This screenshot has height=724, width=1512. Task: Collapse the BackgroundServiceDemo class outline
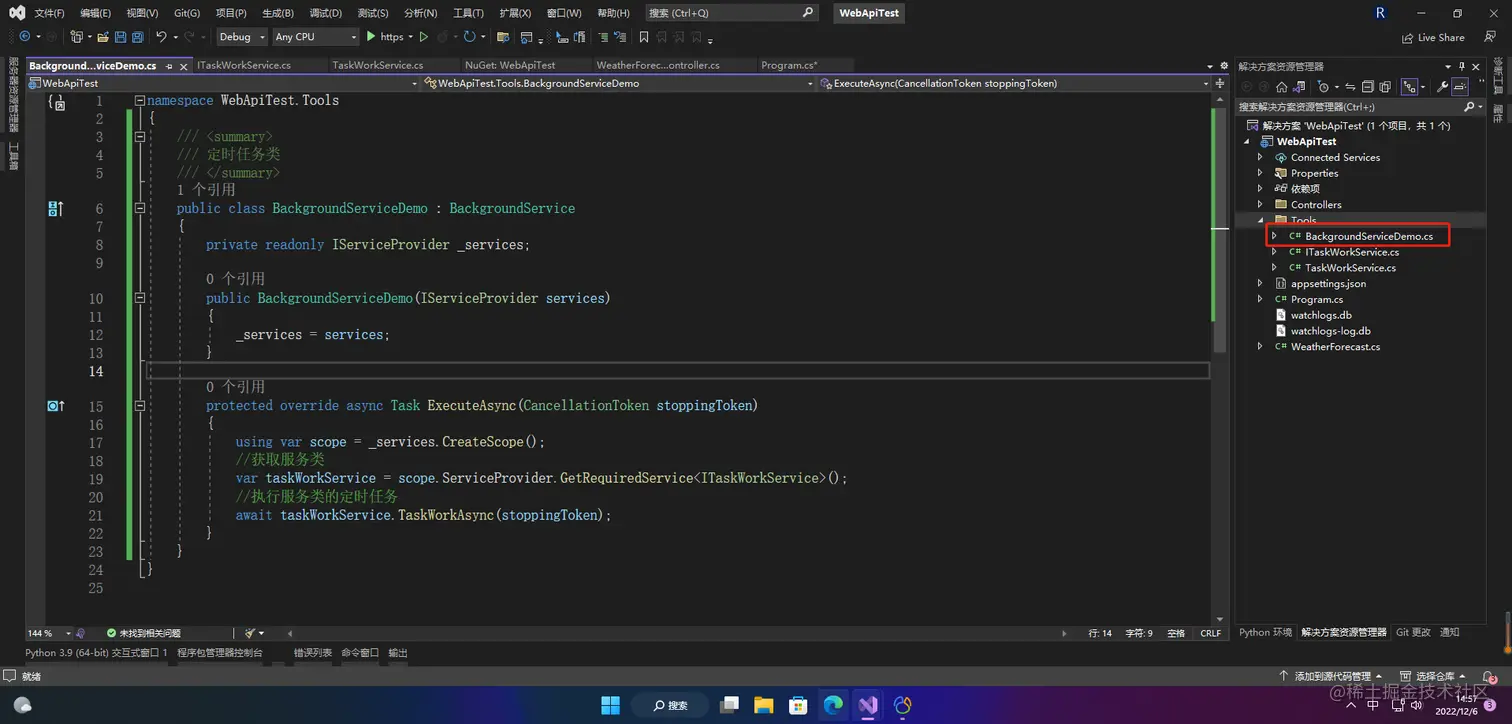139,208
